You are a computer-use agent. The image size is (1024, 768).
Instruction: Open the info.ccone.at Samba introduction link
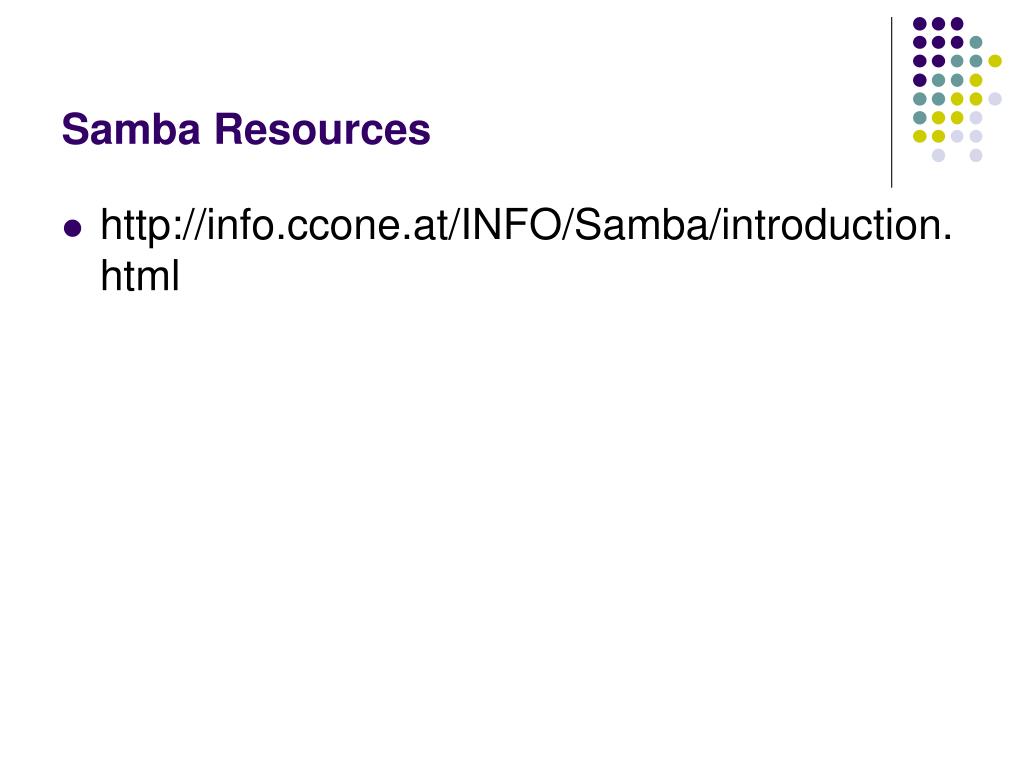tap(526, 250)
